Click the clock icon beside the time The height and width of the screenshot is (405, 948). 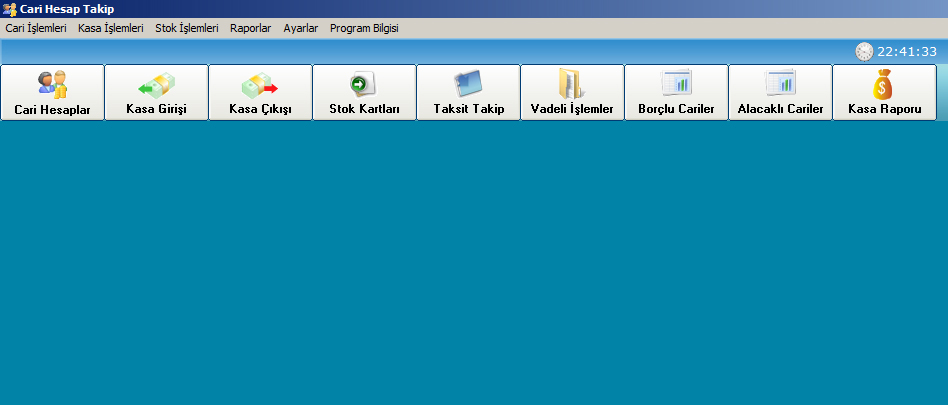click(x=865, y=52)
